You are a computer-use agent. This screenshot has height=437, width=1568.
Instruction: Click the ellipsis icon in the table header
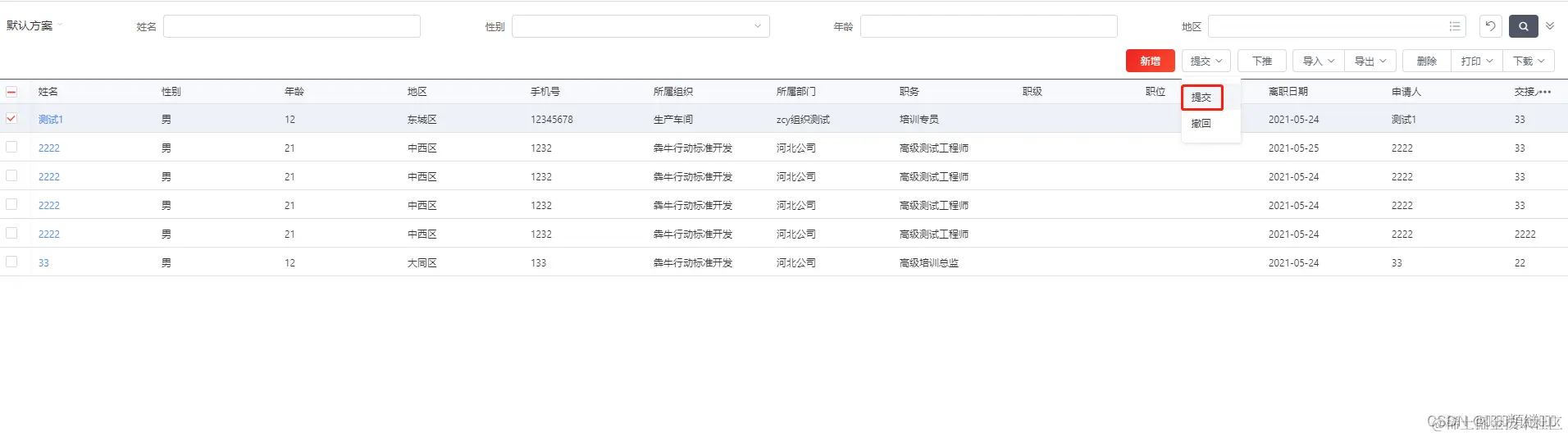click(1545, 92)
